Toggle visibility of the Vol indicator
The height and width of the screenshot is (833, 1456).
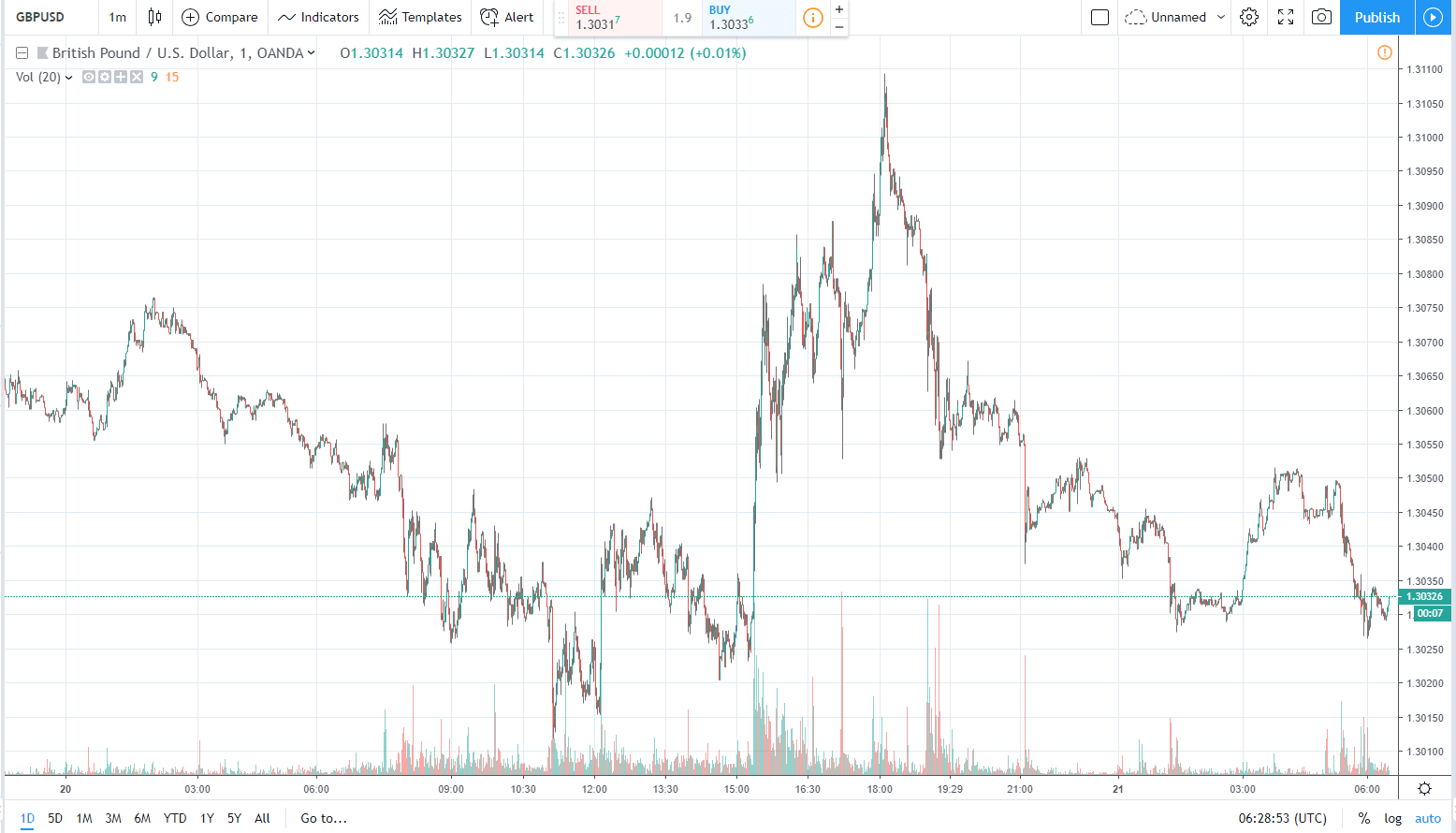coord(89,77)
